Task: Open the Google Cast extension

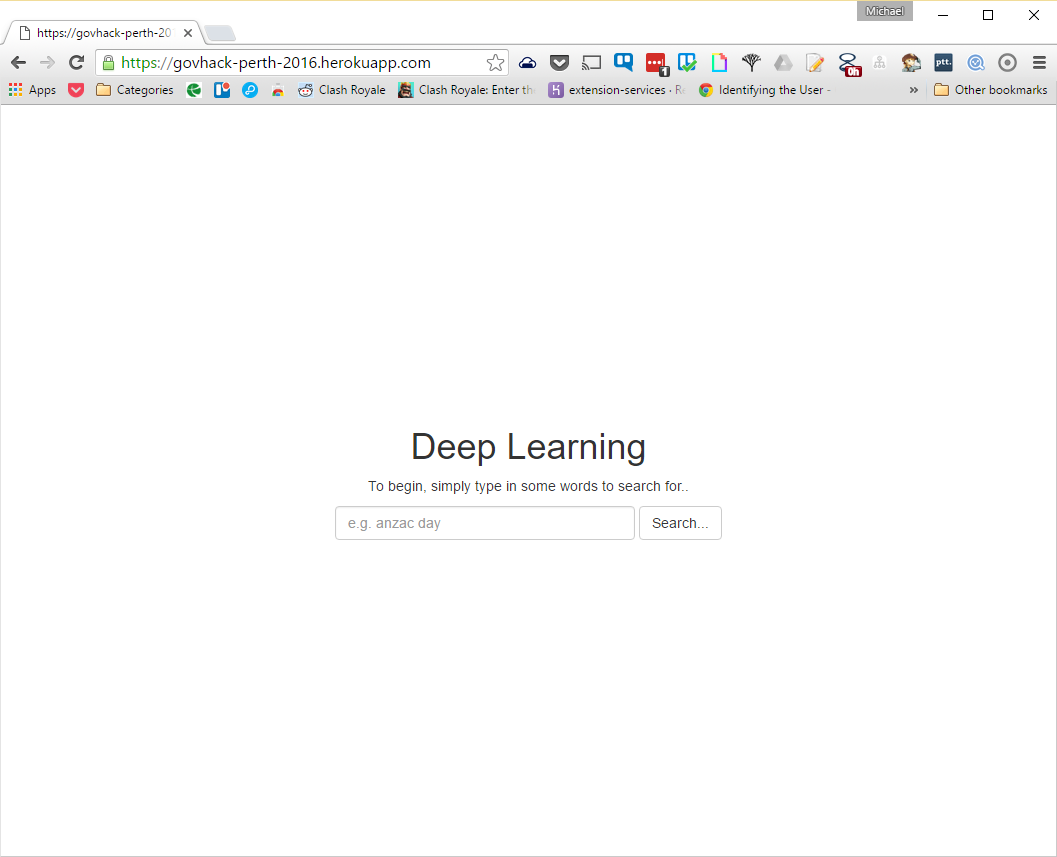Action: click(591, 63)
